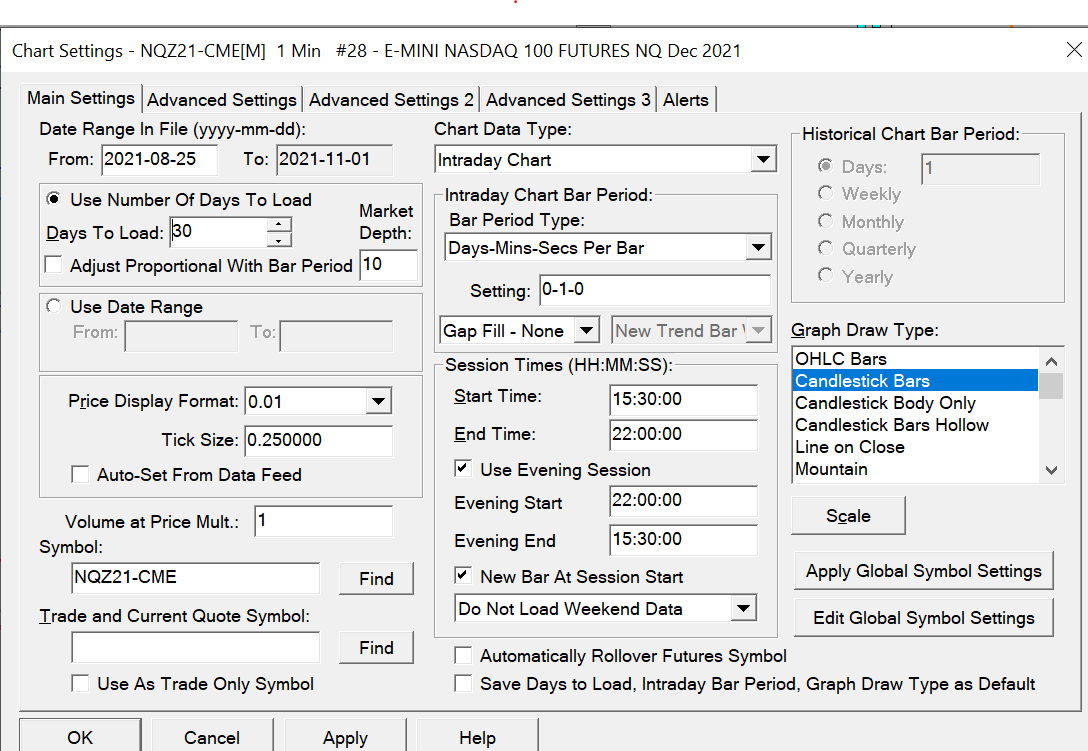Check Save Days to Load as Default

pos(463,683)
